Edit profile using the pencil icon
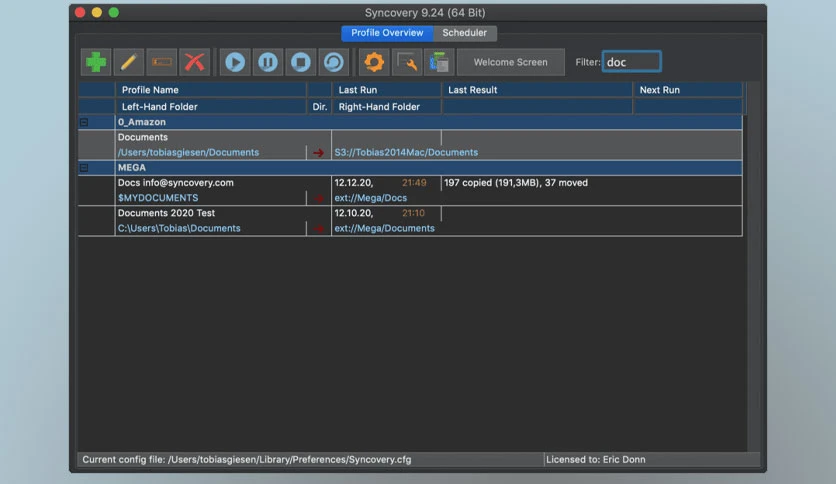Viewport: 836px width, 484px height. (x=128, y=62)
